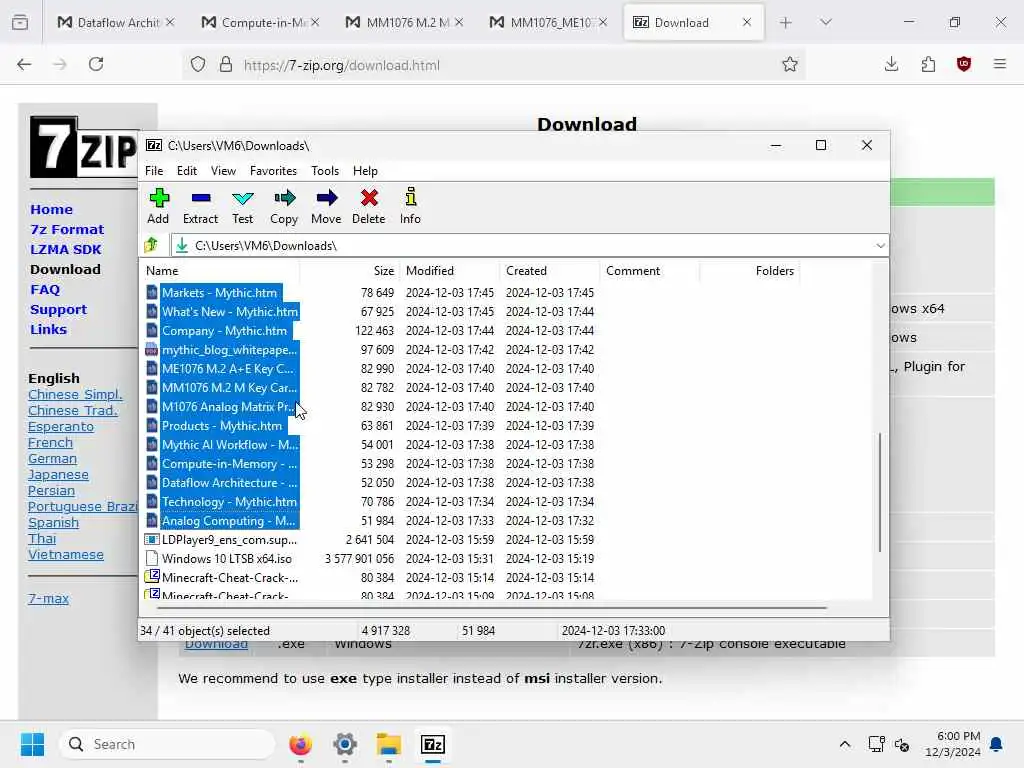Click the red Delete toolbar icon
The width and height of the screenshot is (1024, 768).
click(x=369, y=199)
